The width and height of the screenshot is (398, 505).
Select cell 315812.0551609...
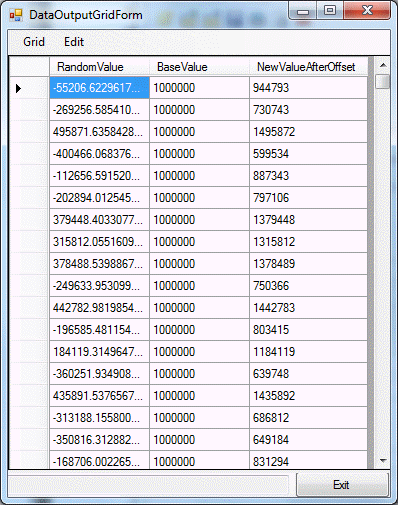tap(100, 242)
